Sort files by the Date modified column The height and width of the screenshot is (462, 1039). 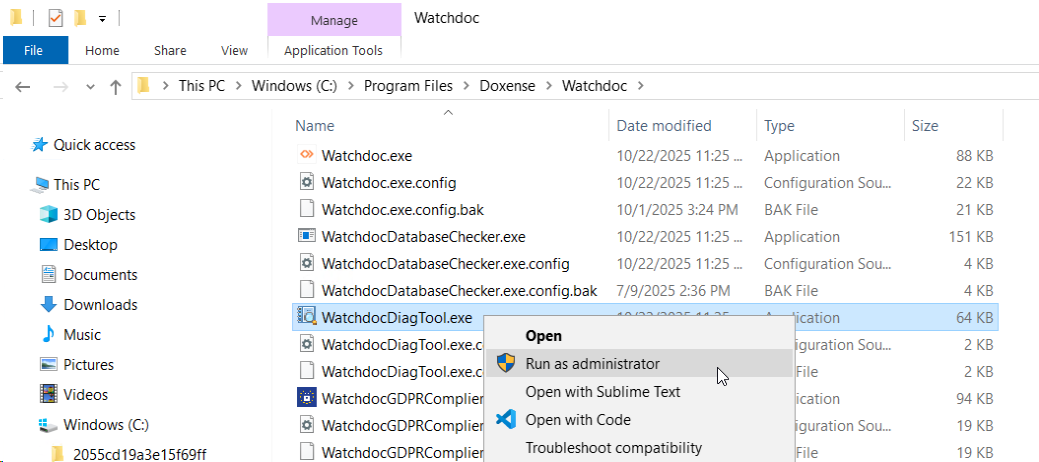pyautogui.click(x=664, y=126)
